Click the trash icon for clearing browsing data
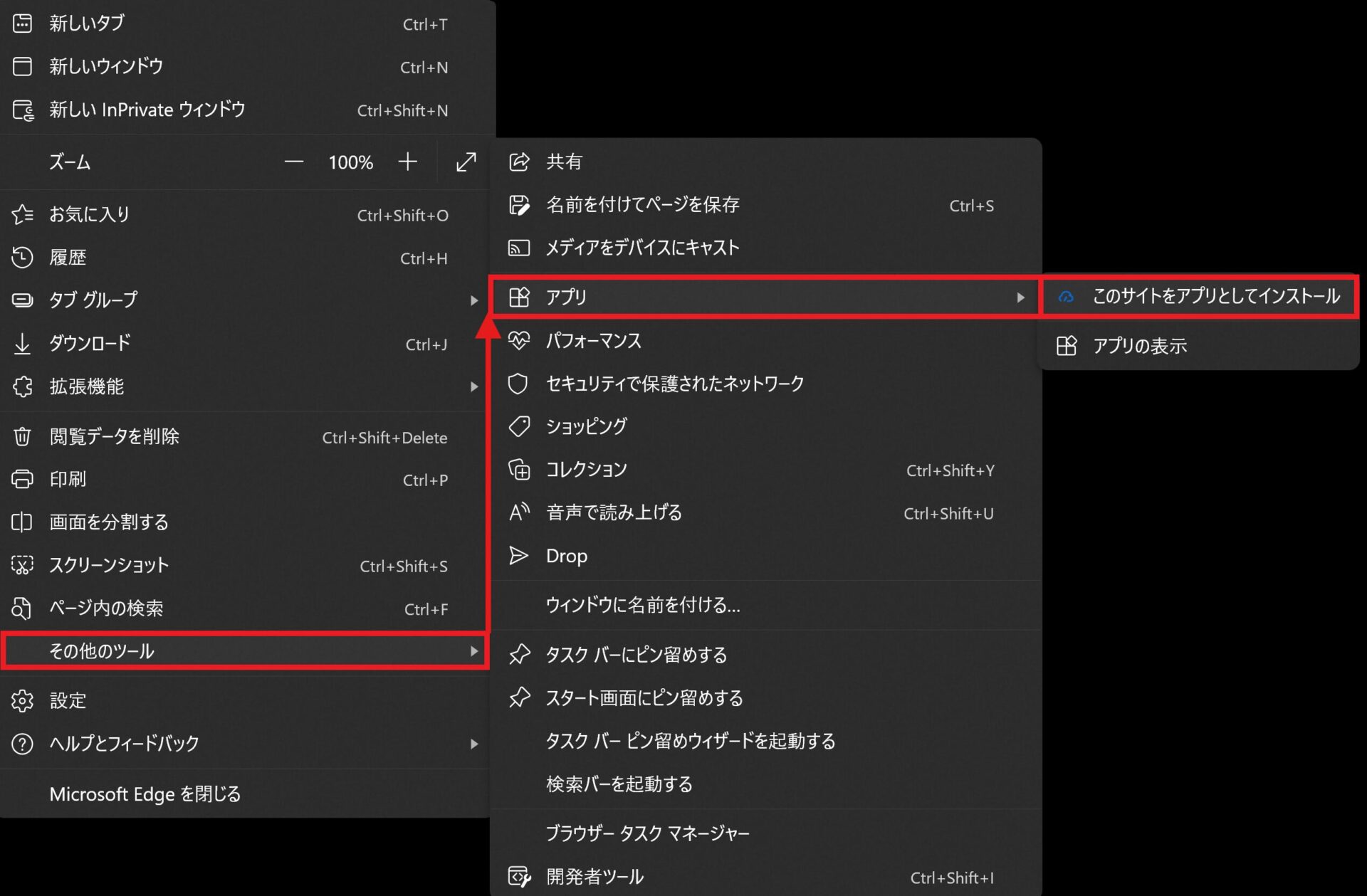Viewport: 1367px width, 896px height. pyautogui.click(x=23, y=436)
